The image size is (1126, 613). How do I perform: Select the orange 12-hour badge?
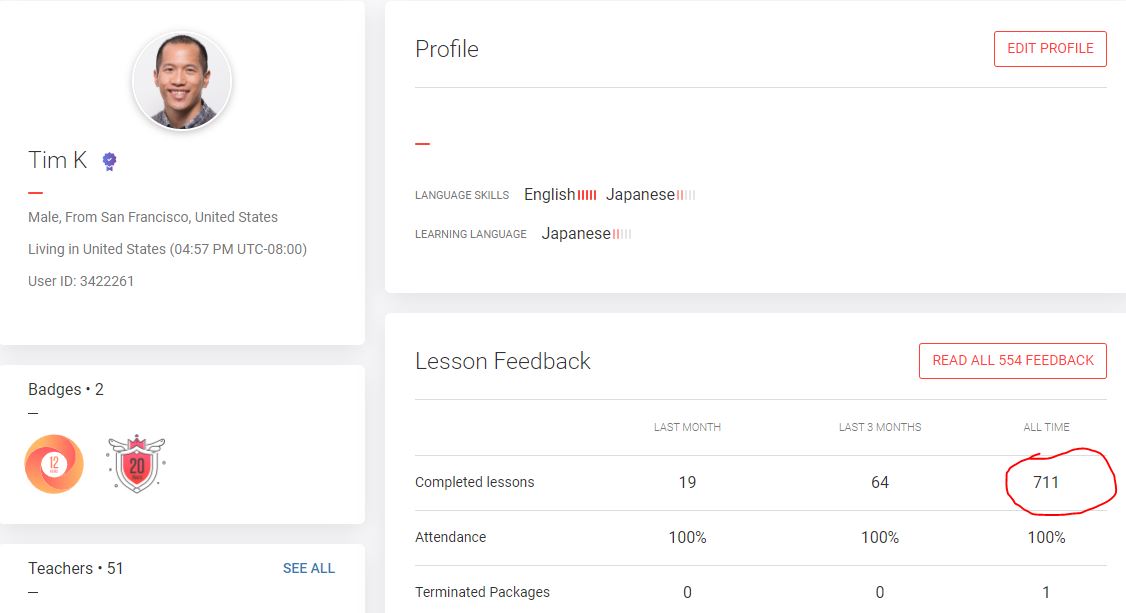pyautogui.click(x=54, y=464)
